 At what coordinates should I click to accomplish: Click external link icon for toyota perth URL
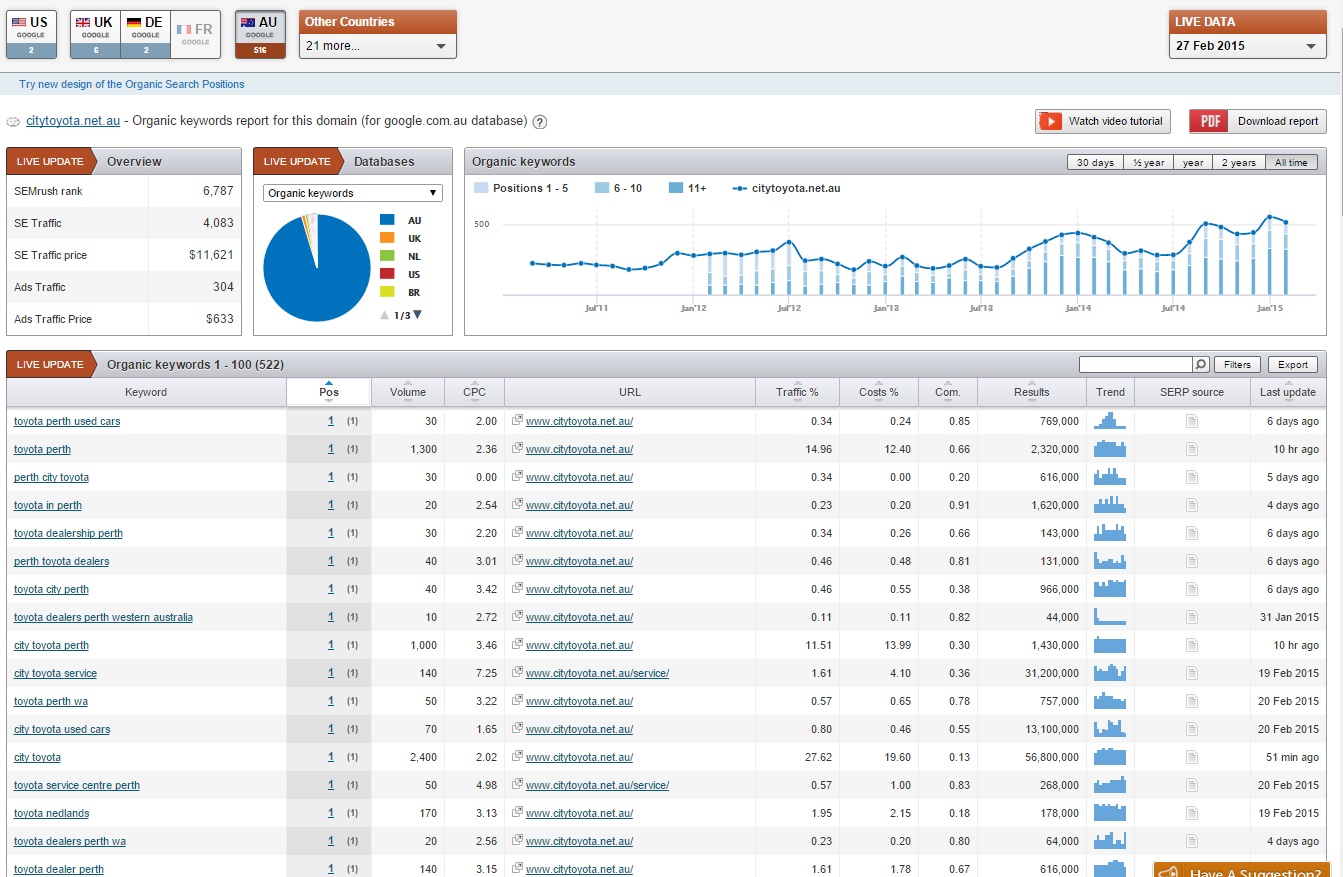point(517,449)
